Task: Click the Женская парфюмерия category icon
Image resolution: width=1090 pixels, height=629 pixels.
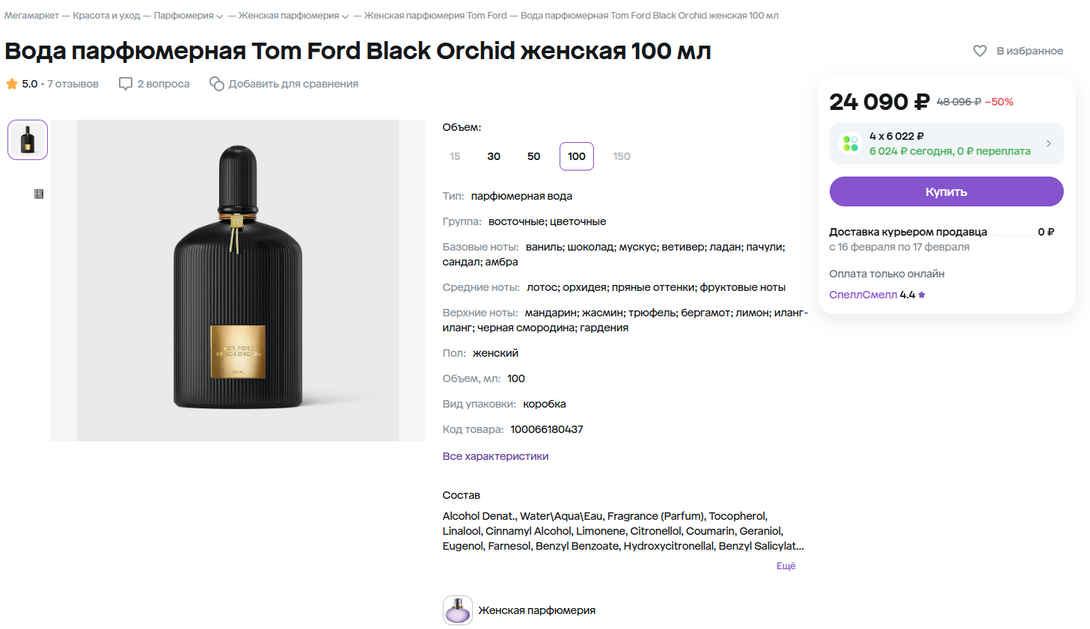Action: pos(457,610)
